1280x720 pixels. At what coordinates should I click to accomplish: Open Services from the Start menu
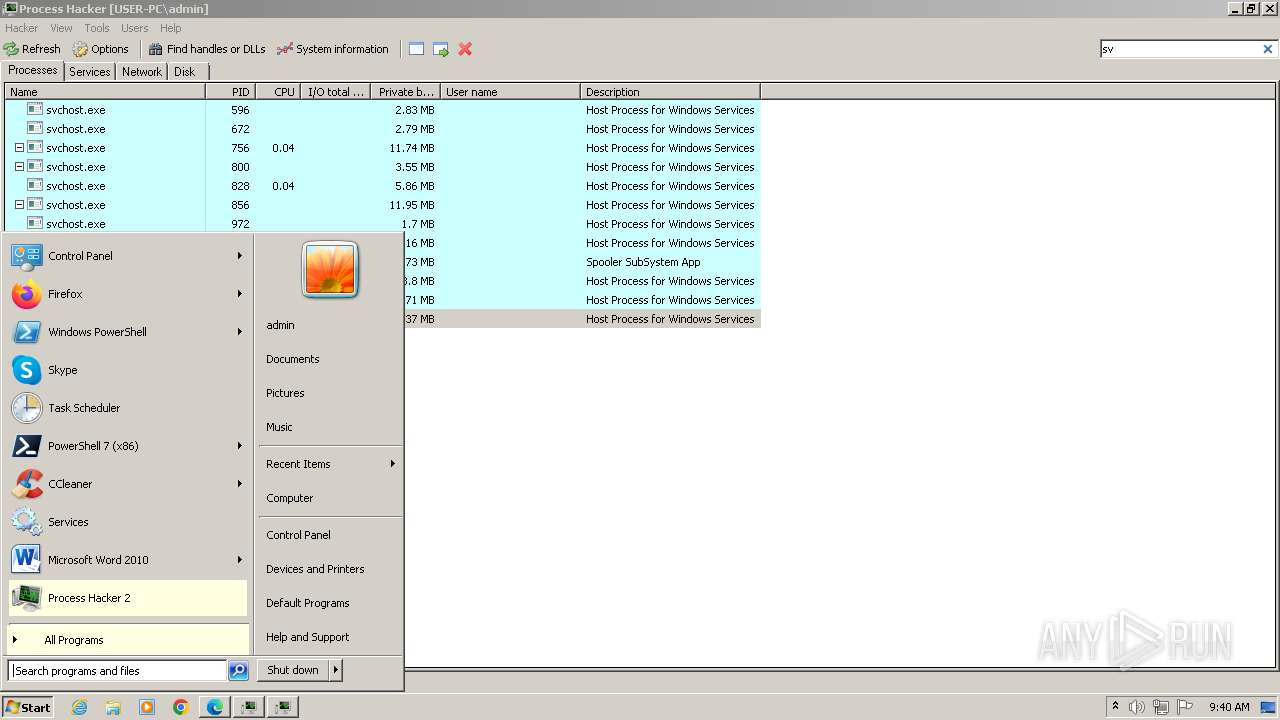[127, 522]
